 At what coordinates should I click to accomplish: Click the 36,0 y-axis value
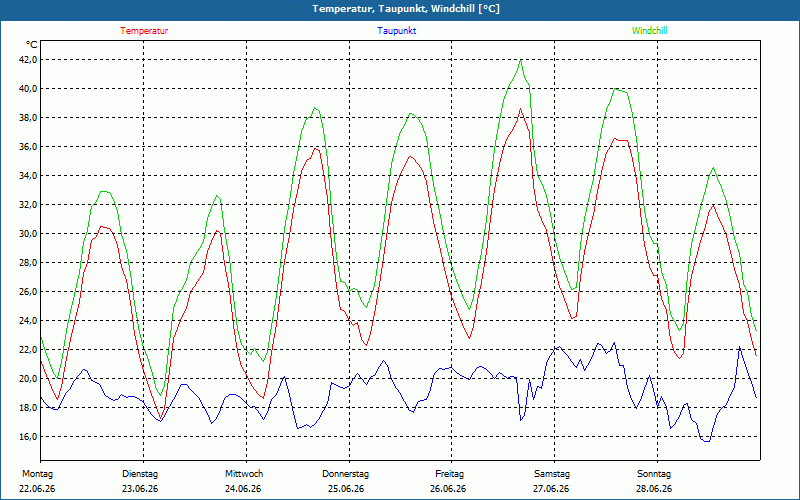[29, 147]
